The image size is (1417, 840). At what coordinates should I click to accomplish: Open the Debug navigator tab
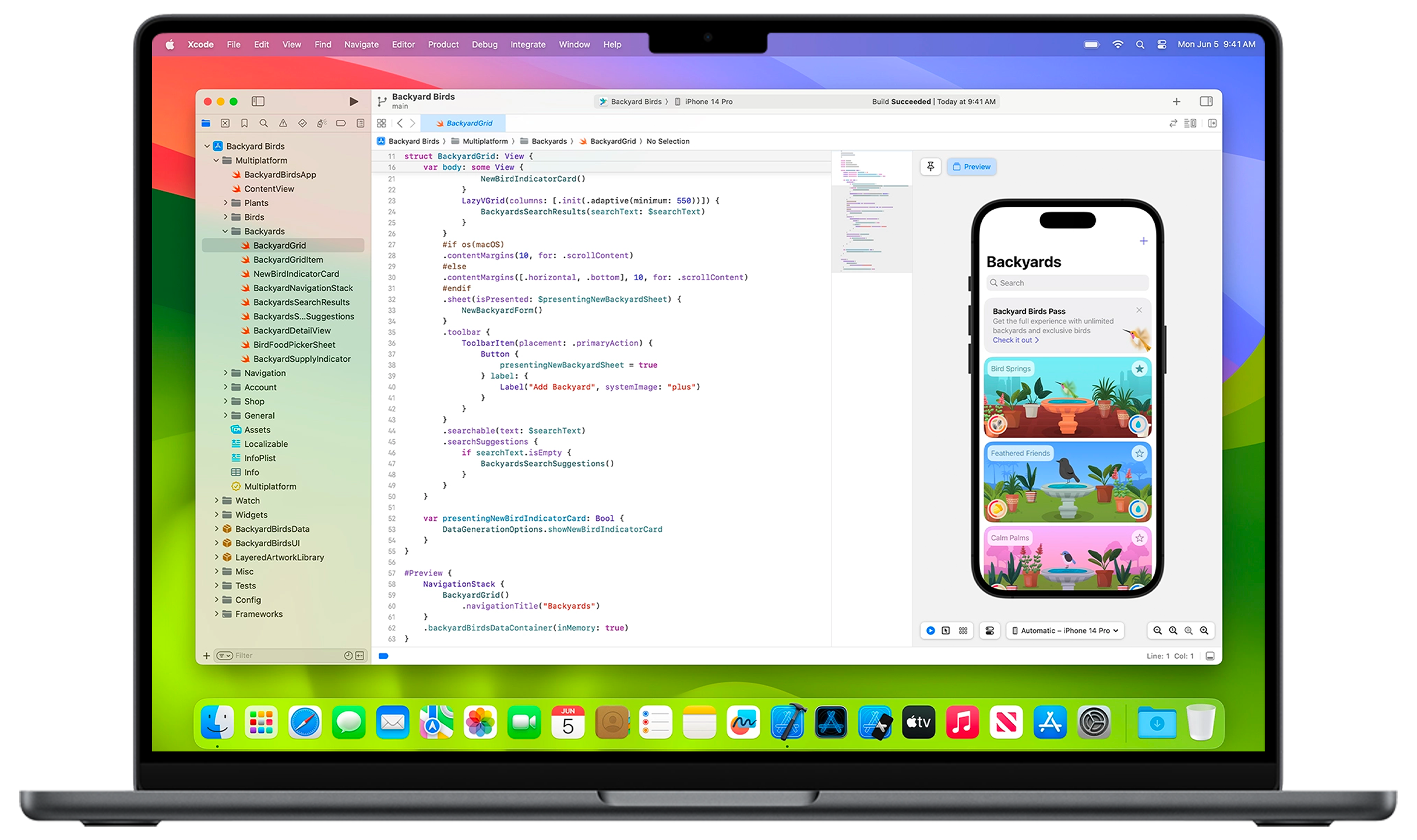tap(321, 123)
